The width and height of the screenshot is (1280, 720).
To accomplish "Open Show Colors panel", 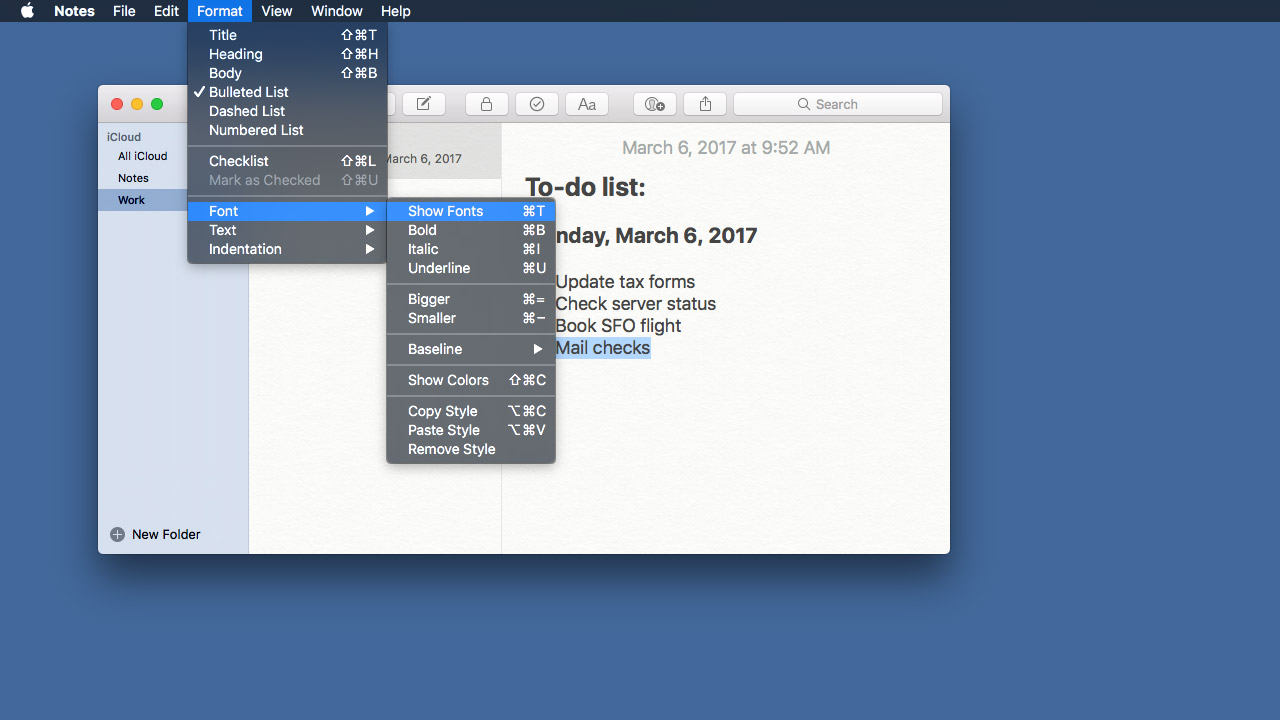I will pos(471,380).
